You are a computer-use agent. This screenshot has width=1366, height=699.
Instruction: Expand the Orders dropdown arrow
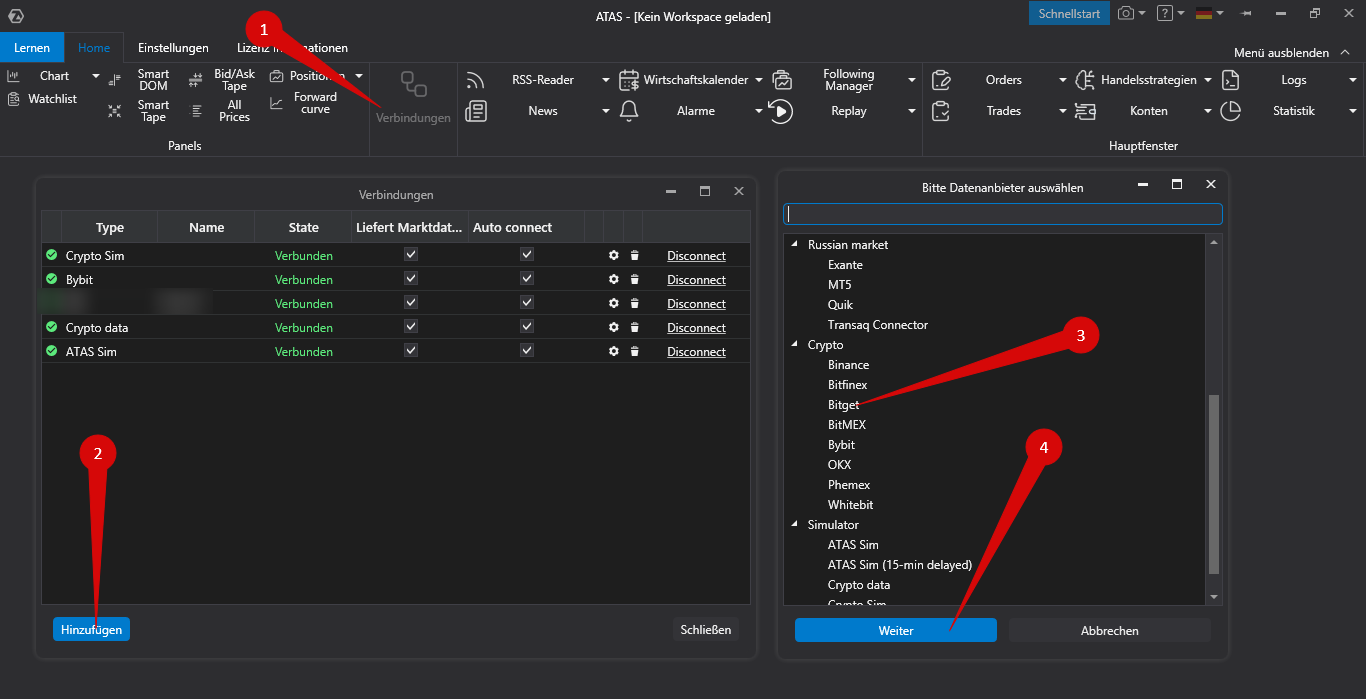[1063, 80]
